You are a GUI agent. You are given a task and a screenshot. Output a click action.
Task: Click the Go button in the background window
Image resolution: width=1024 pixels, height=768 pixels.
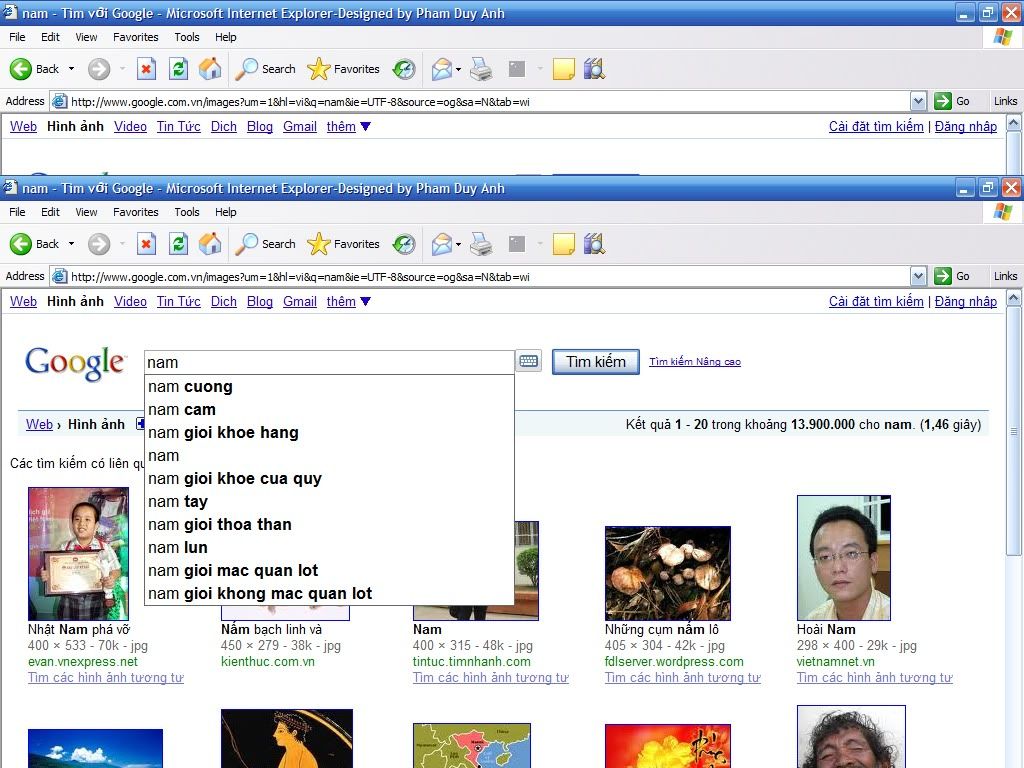coord(952,101)
